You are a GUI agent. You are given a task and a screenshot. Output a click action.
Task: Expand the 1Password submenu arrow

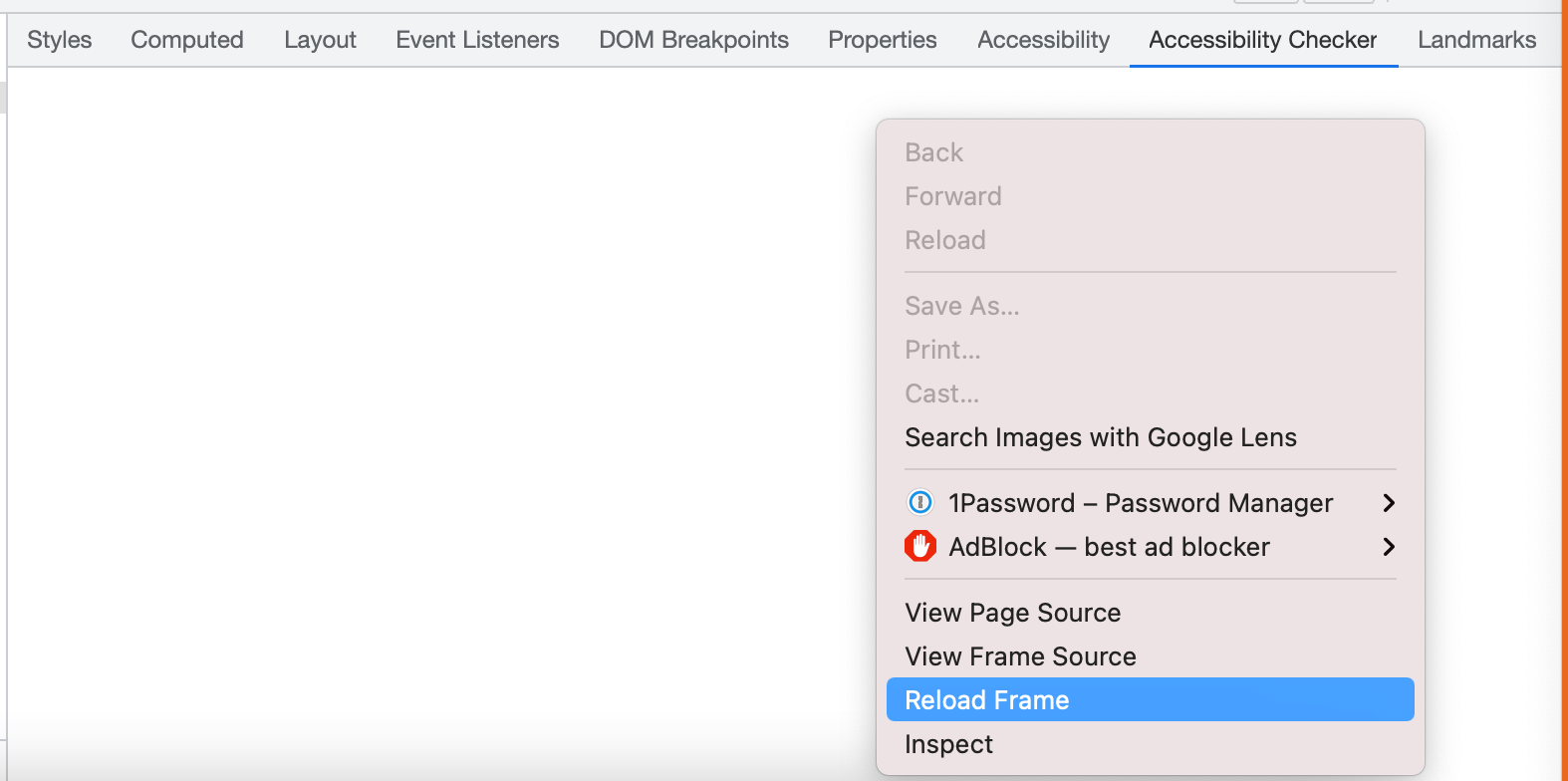[1388, 502]
